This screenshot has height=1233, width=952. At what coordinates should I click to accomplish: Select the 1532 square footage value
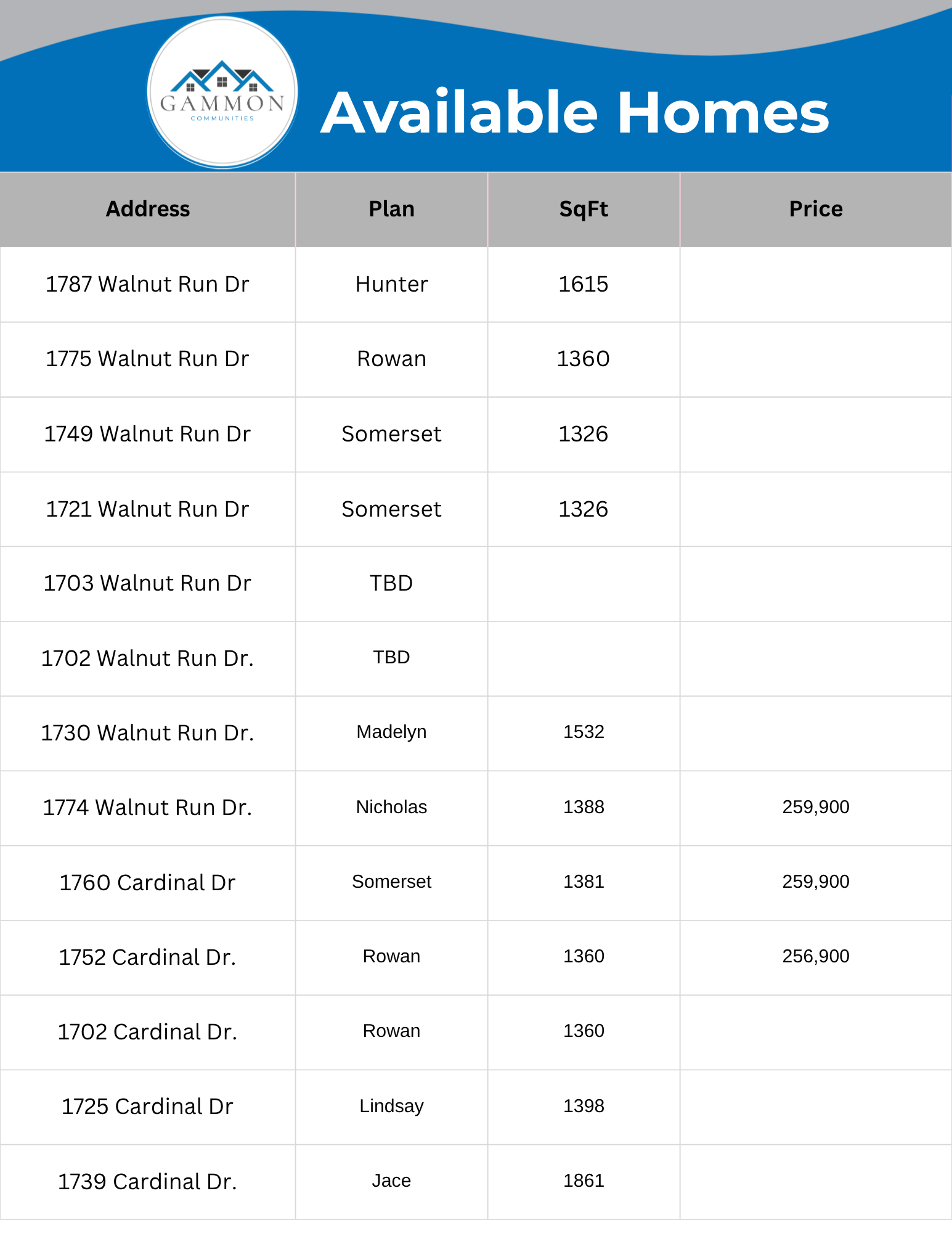[x=584, y=732]
